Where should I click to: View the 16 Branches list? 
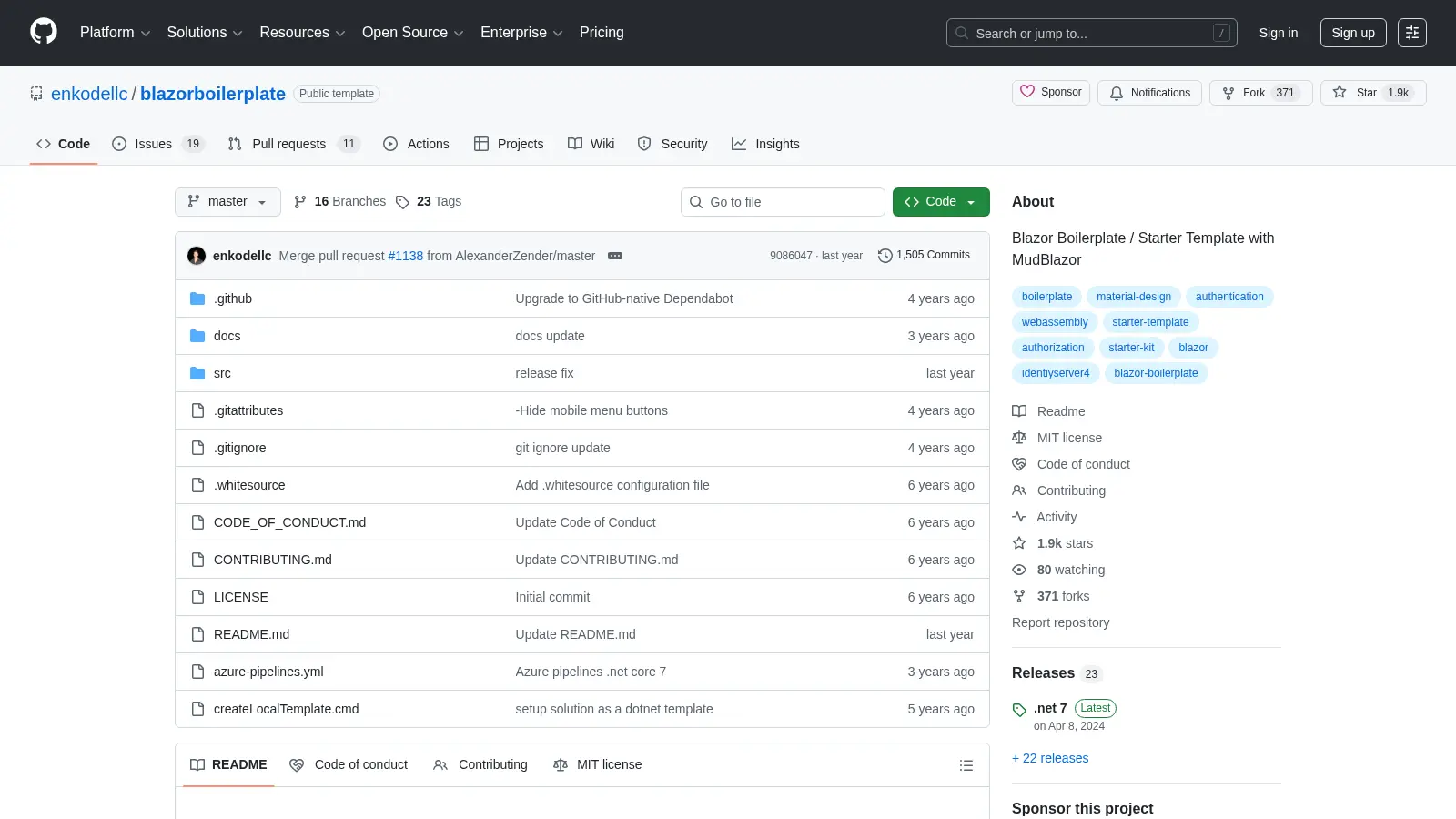pyautogui.click(x=339, y=202)
